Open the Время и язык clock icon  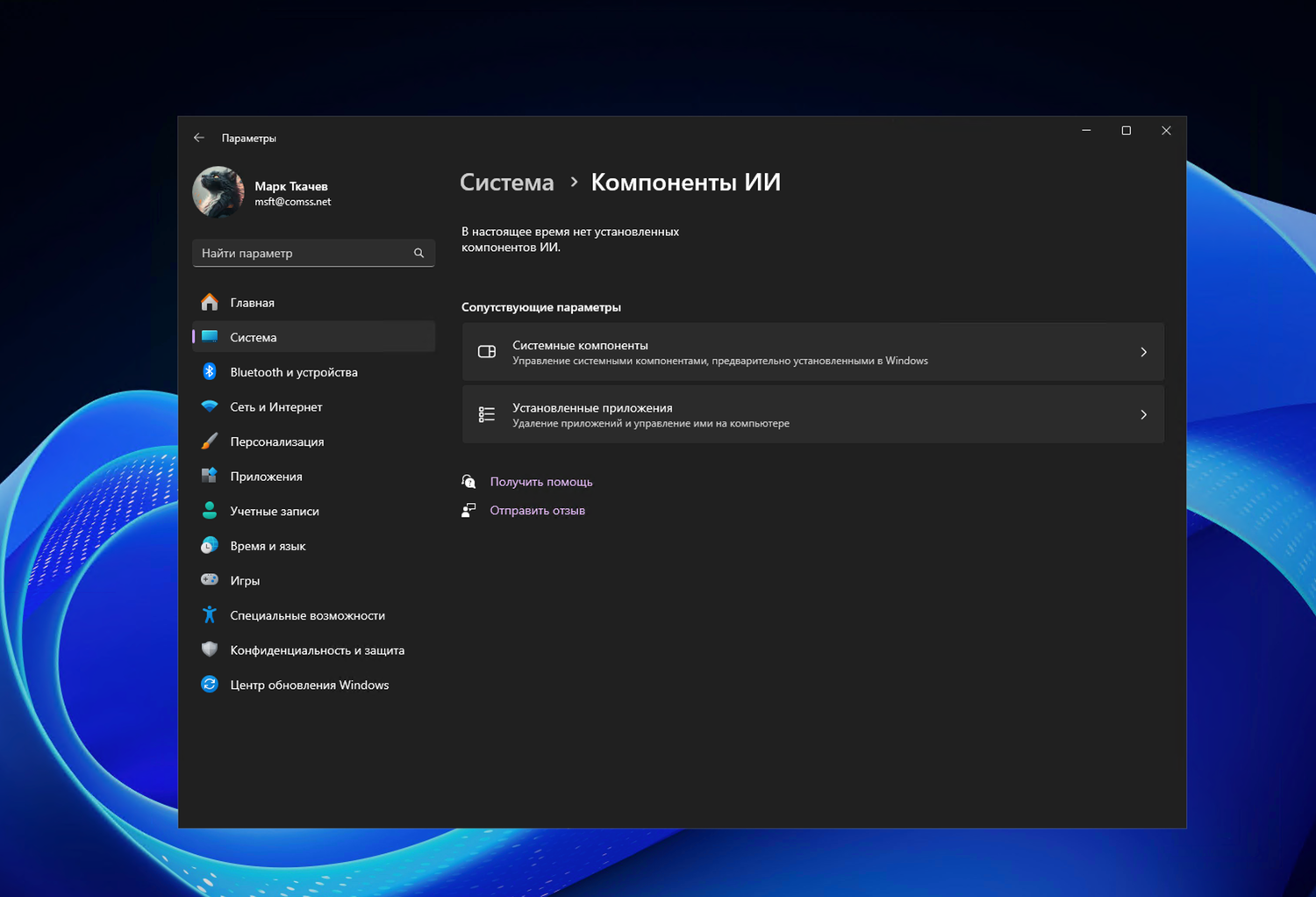[209, 545]
